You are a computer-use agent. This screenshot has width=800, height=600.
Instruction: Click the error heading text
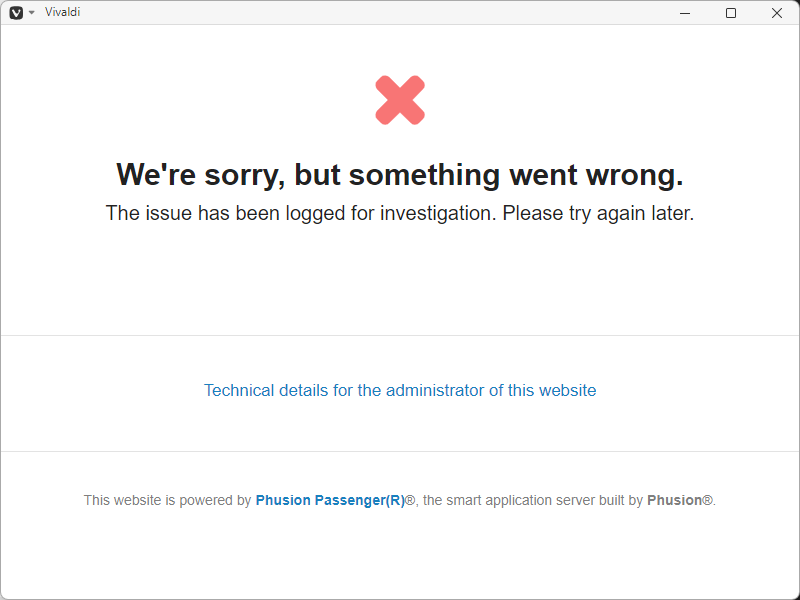pos(400,174)
